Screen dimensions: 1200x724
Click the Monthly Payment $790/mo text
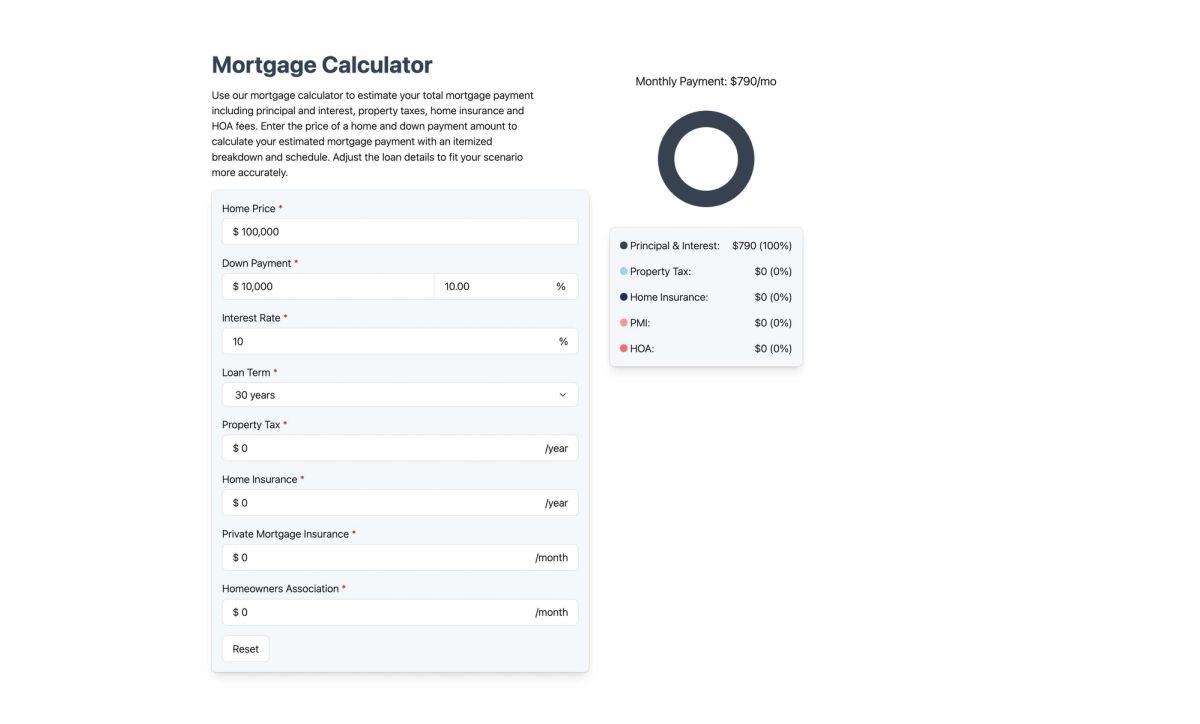click(706, 81)
